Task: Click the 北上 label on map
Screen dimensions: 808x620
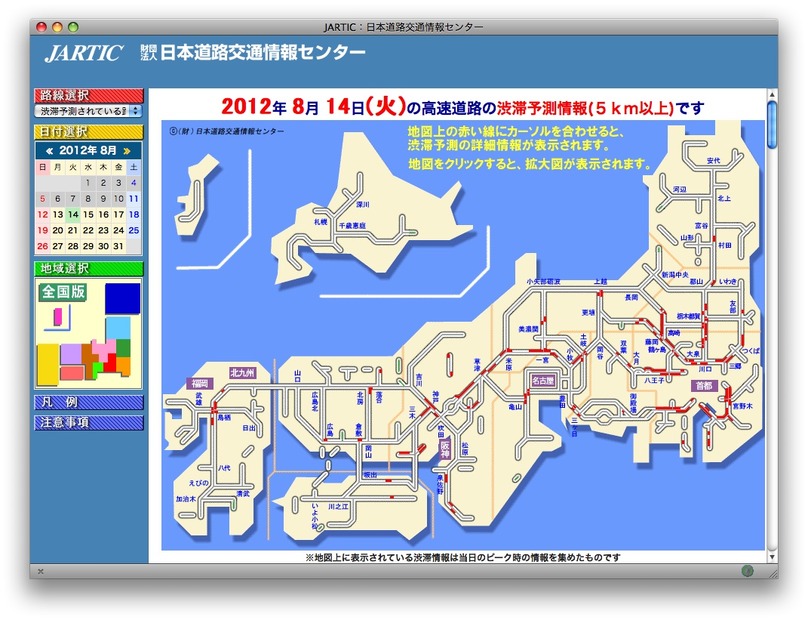Action: tap(724, 198)
